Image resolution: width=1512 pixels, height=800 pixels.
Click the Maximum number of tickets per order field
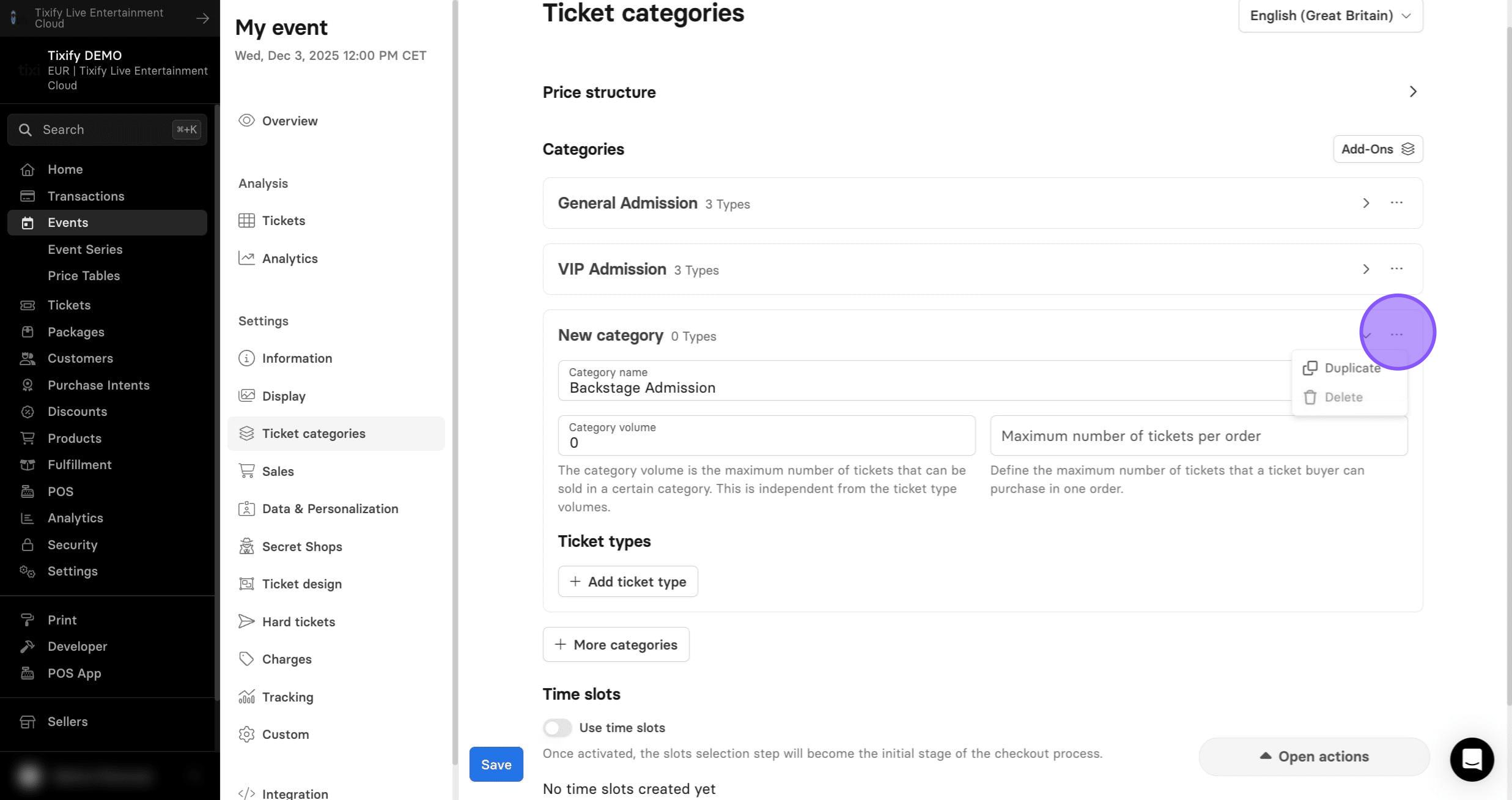(x=1199, y=435)
